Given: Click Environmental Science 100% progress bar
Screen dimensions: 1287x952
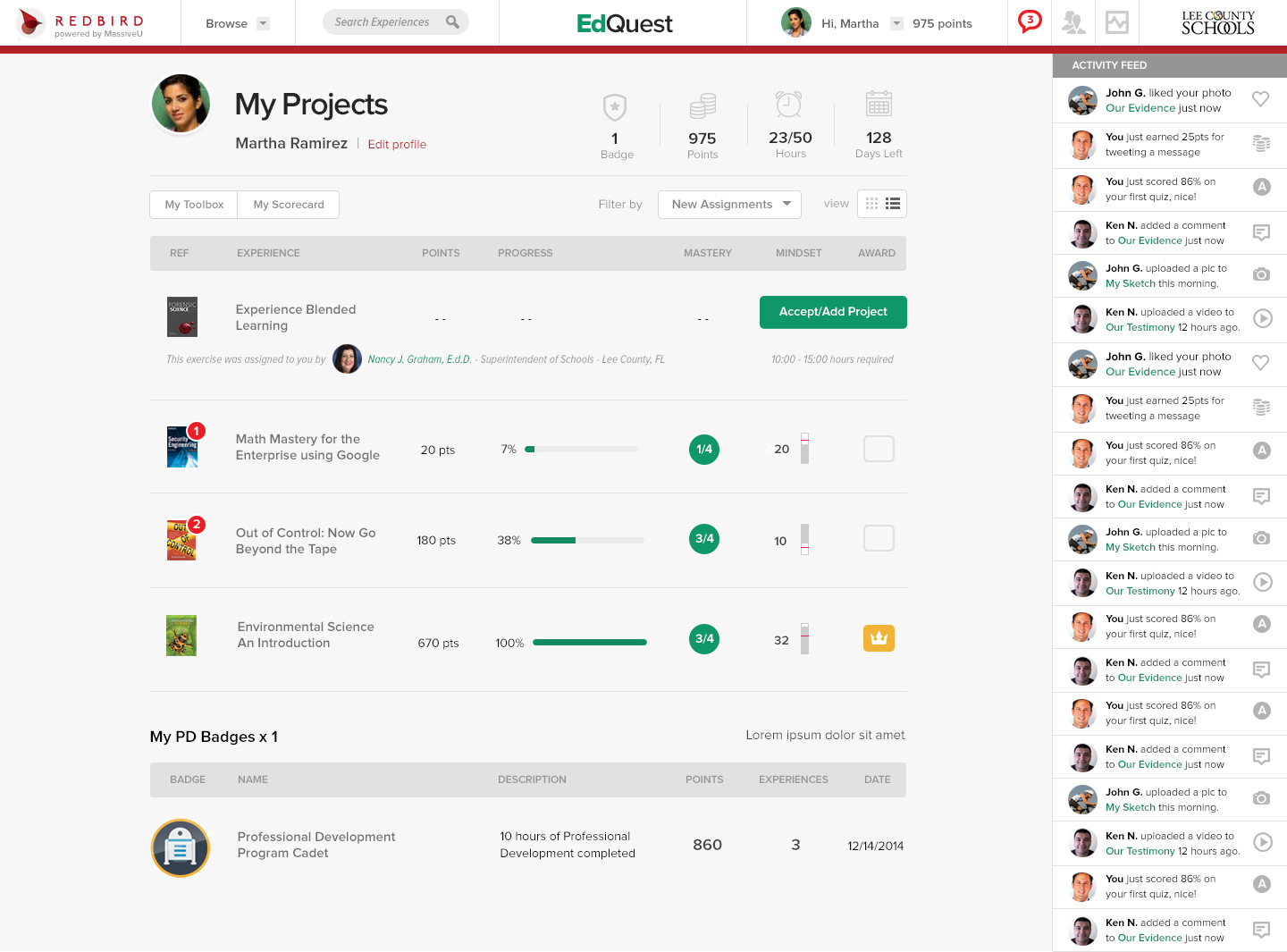Looking at the screenshot, I should [x=590, y=643].
